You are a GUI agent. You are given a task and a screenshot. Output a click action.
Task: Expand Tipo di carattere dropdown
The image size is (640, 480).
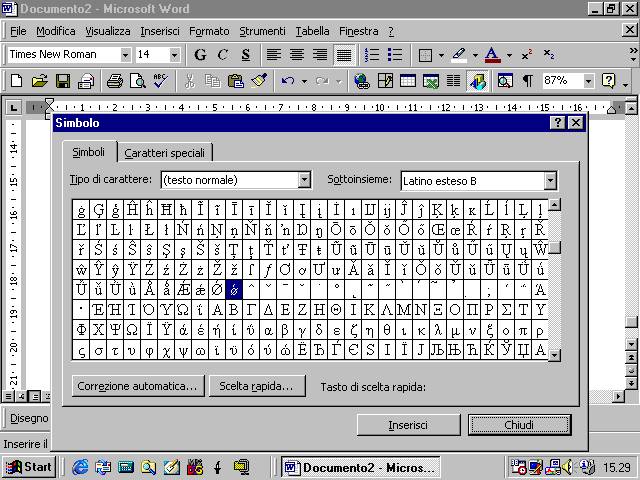[304, 180]
